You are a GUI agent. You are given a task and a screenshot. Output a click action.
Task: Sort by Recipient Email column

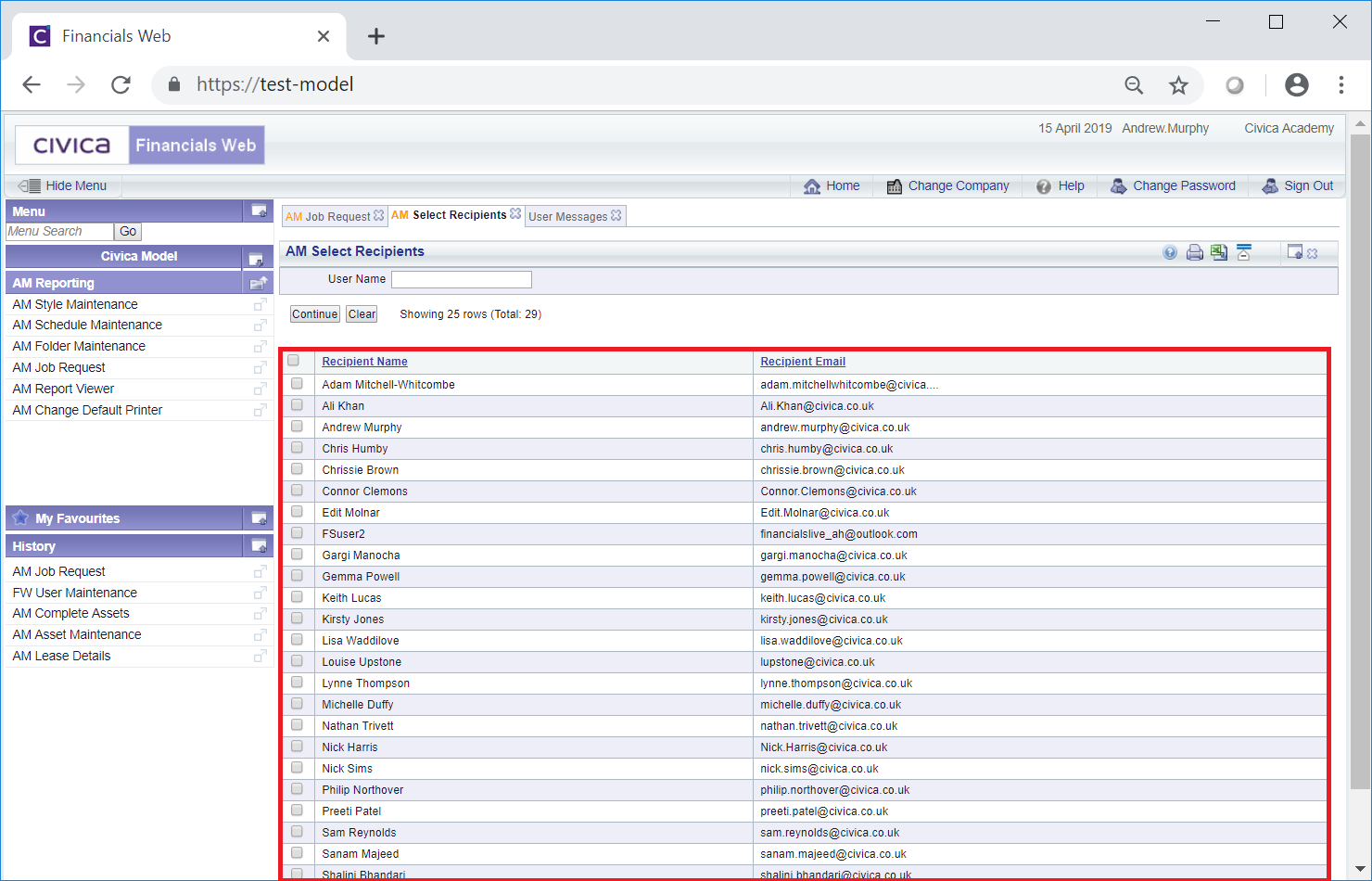pos(803,362)
